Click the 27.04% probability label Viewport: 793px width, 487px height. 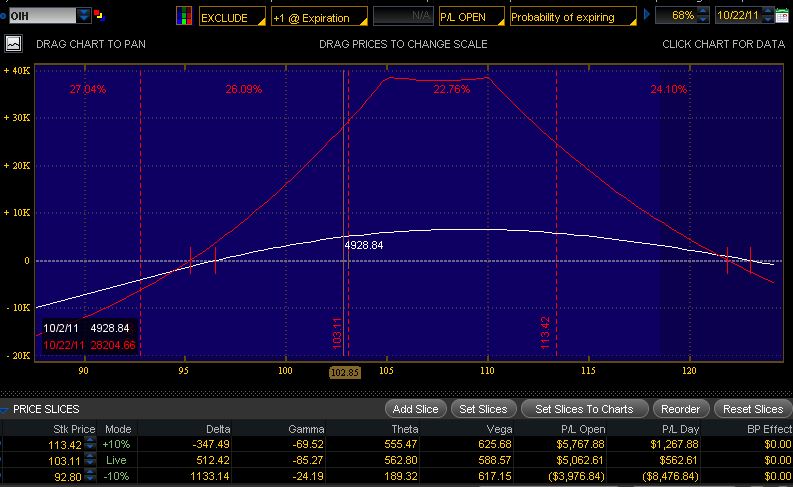pos(88,90)
